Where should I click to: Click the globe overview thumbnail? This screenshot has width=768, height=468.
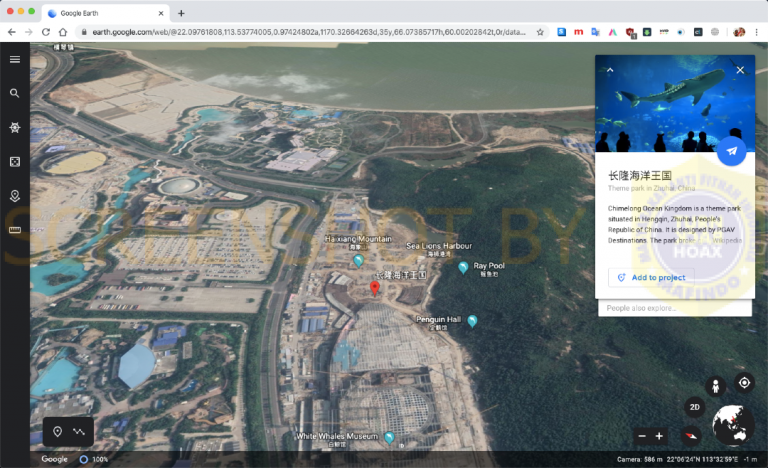pos(733,425)
